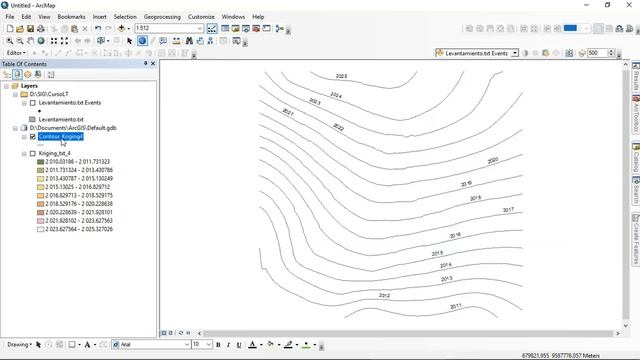Choose the Select Elements arrow tool
640x360 pixels.
pyautogui.click(x=129, y=41)
